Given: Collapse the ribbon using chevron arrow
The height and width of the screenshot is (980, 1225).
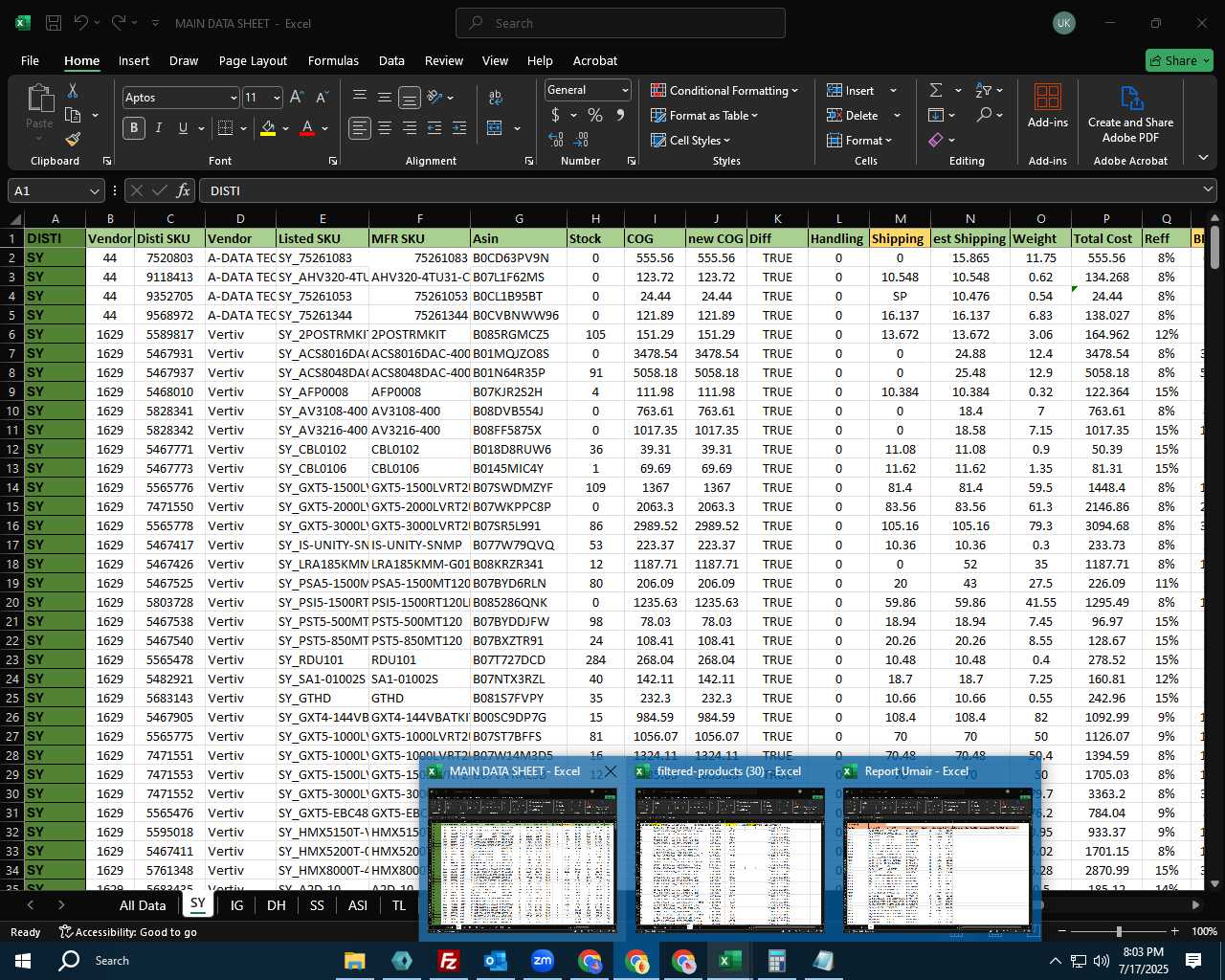Looking at the screenshot, I should (x=1203, y=158).
